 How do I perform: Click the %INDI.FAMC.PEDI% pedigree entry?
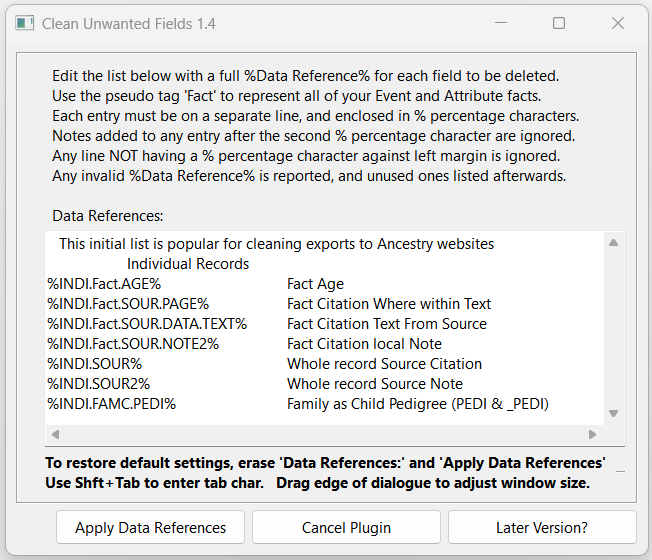pyautogui.click(x=111, y=404)
